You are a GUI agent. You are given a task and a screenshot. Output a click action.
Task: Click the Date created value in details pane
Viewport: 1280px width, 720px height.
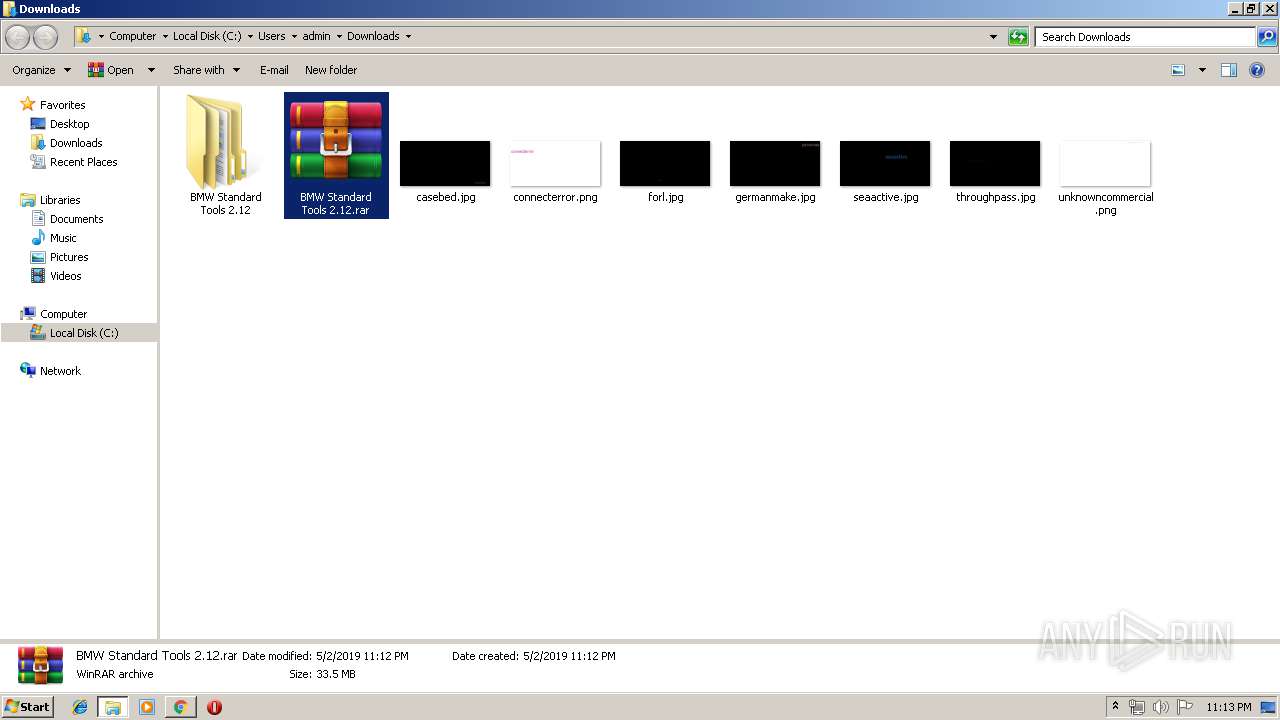point(569,656)
